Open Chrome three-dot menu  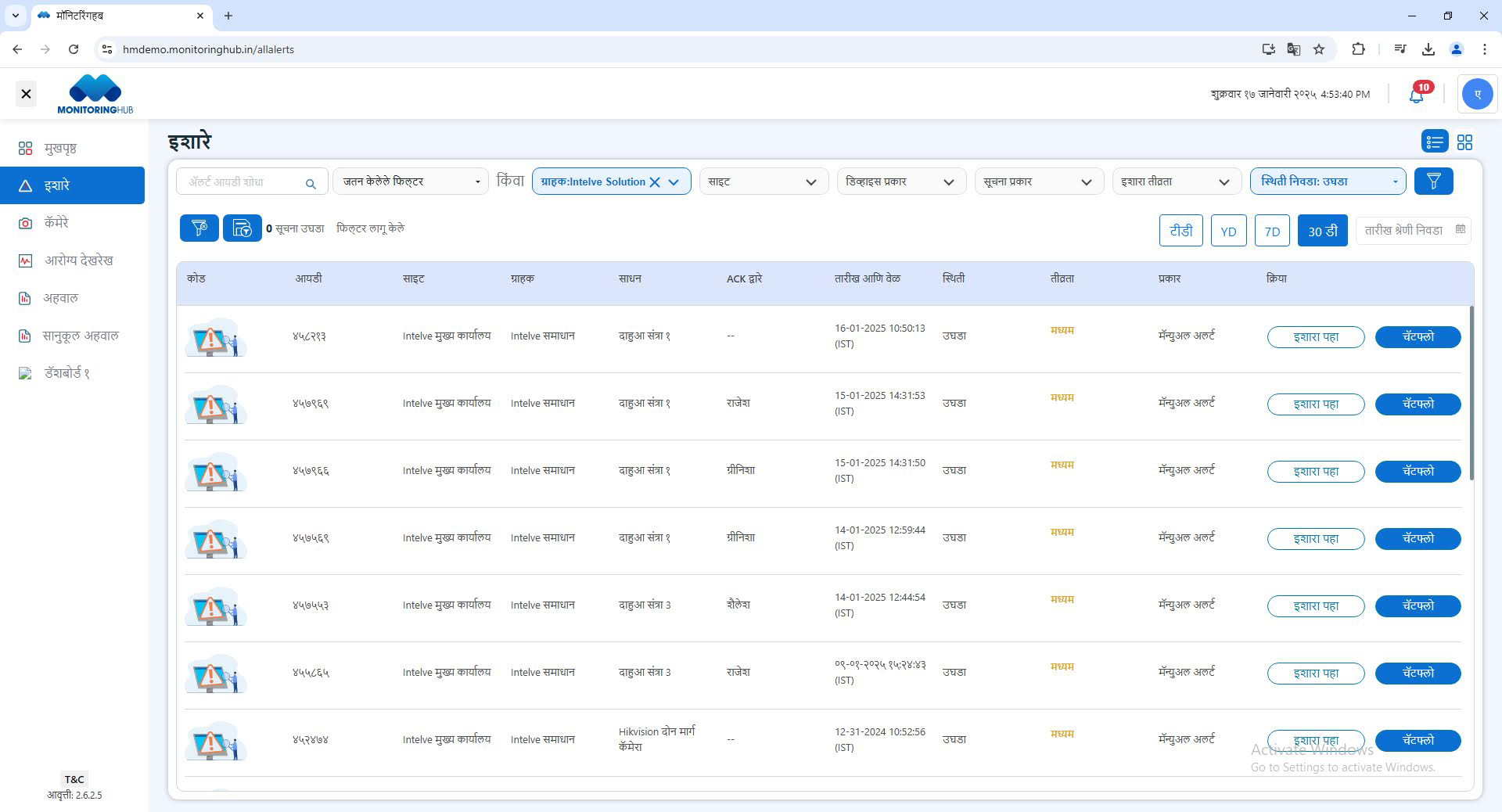pyautogui.click(x=1484, y=49)
